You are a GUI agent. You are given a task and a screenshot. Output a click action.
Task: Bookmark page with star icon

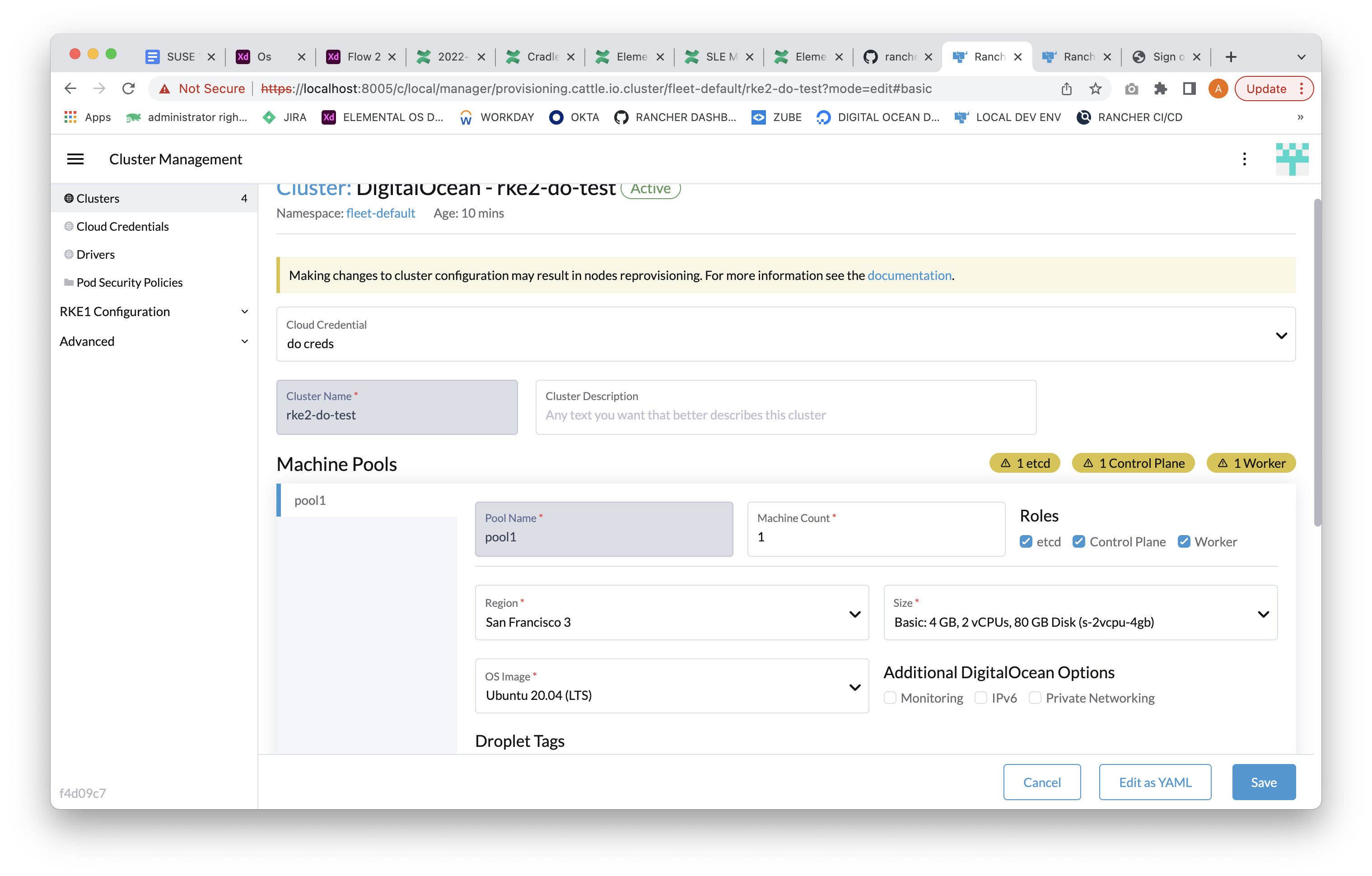coord(1095,89)
